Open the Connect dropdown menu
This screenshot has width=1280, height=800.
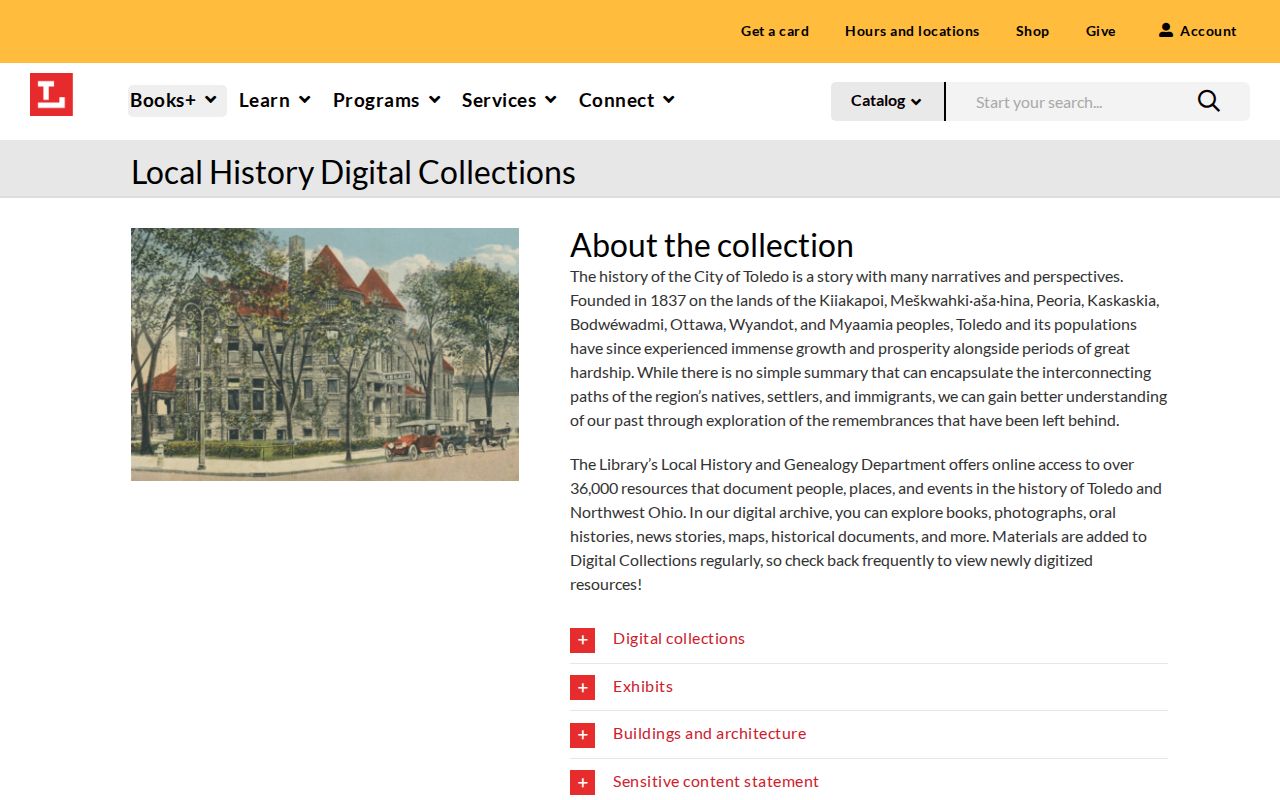(627, 100)
